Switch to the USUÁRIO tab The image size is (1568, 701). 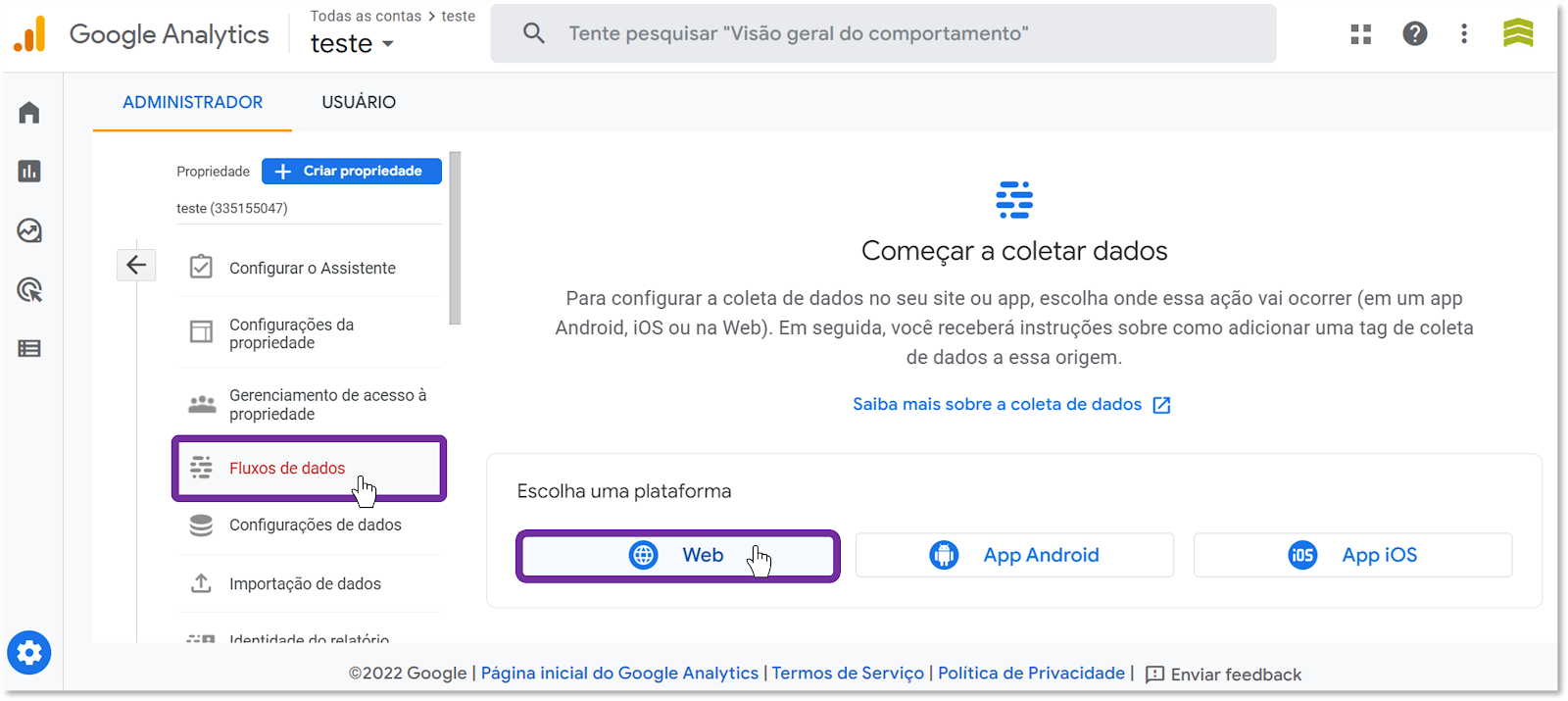coord(359,102)
